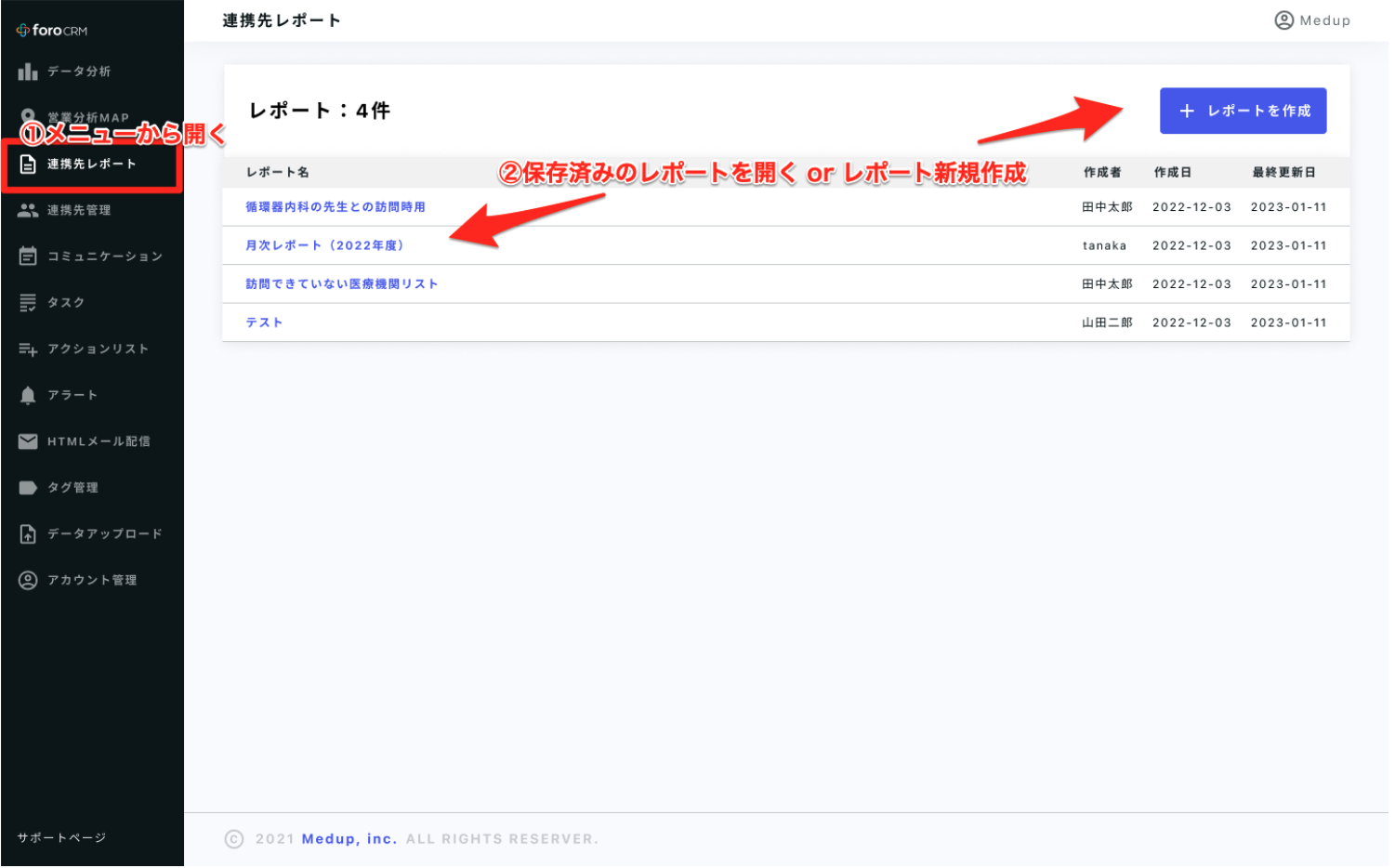Click the tag icon for タグ管理

pyautogui.click(x=28, y=489)
